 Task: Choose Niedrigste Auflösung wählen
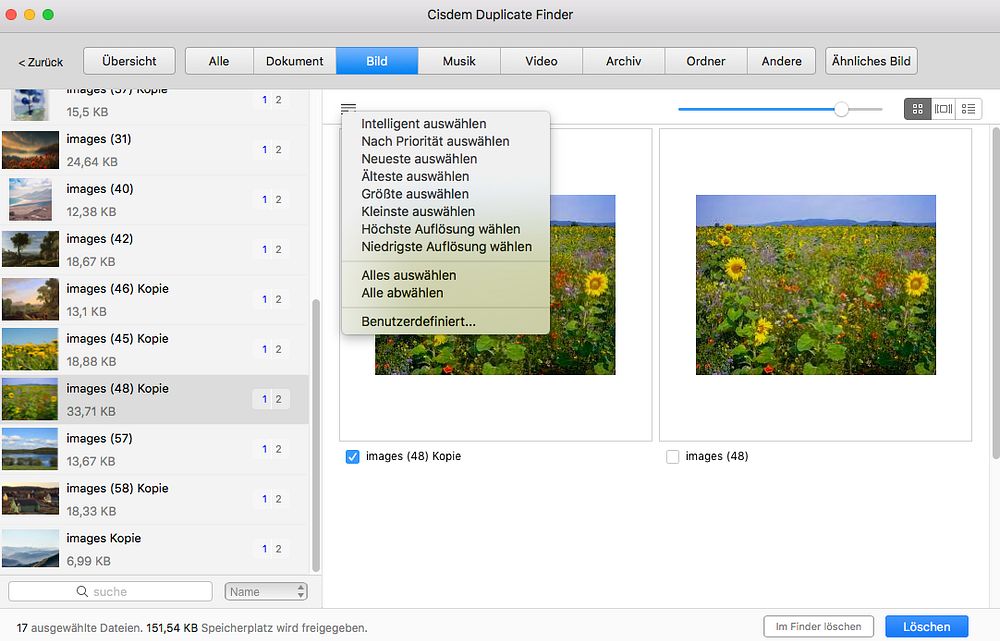tap(446, 247)
